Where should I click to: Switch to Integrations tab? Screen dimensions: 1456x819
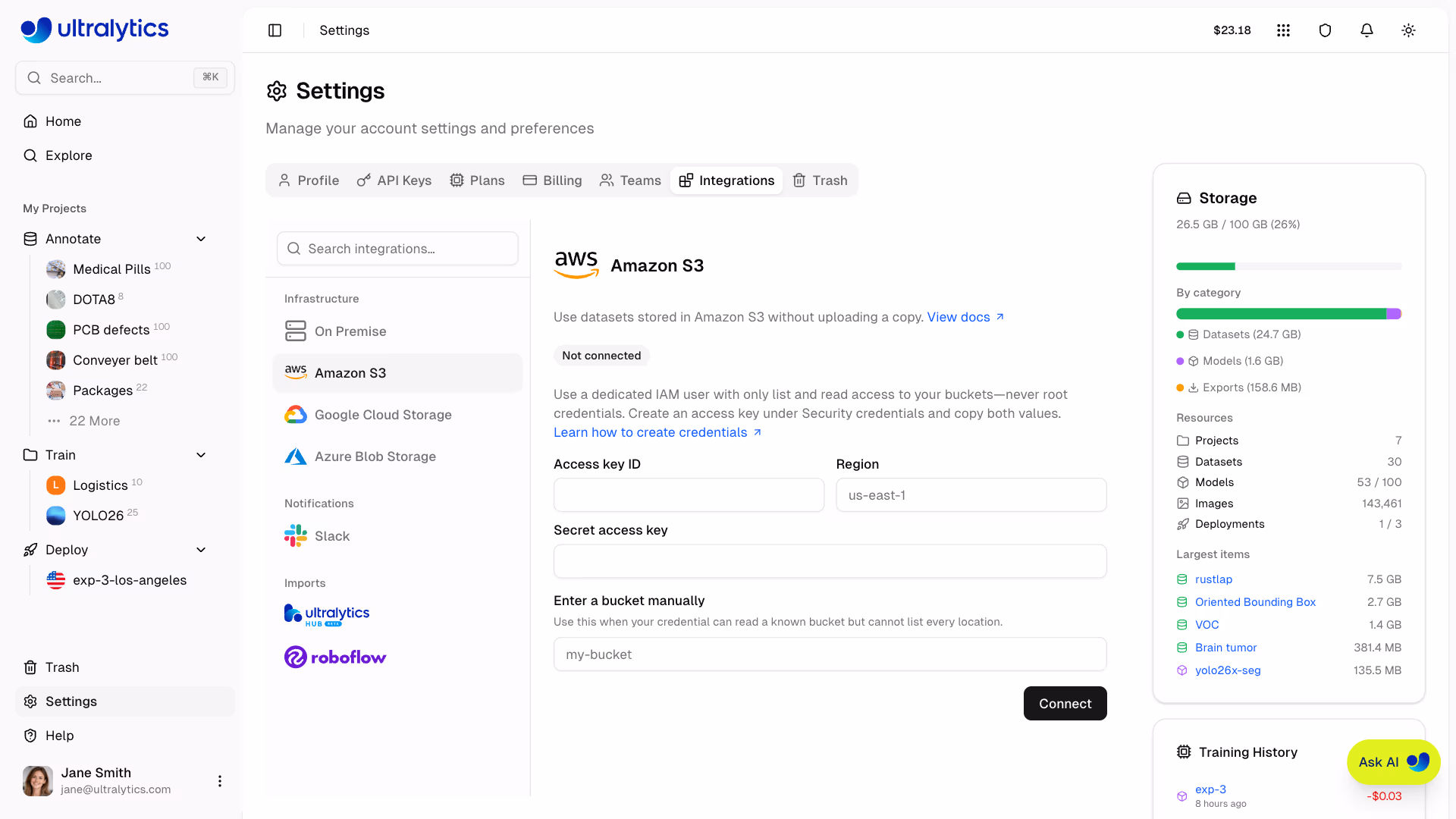(x=726, y=180)
